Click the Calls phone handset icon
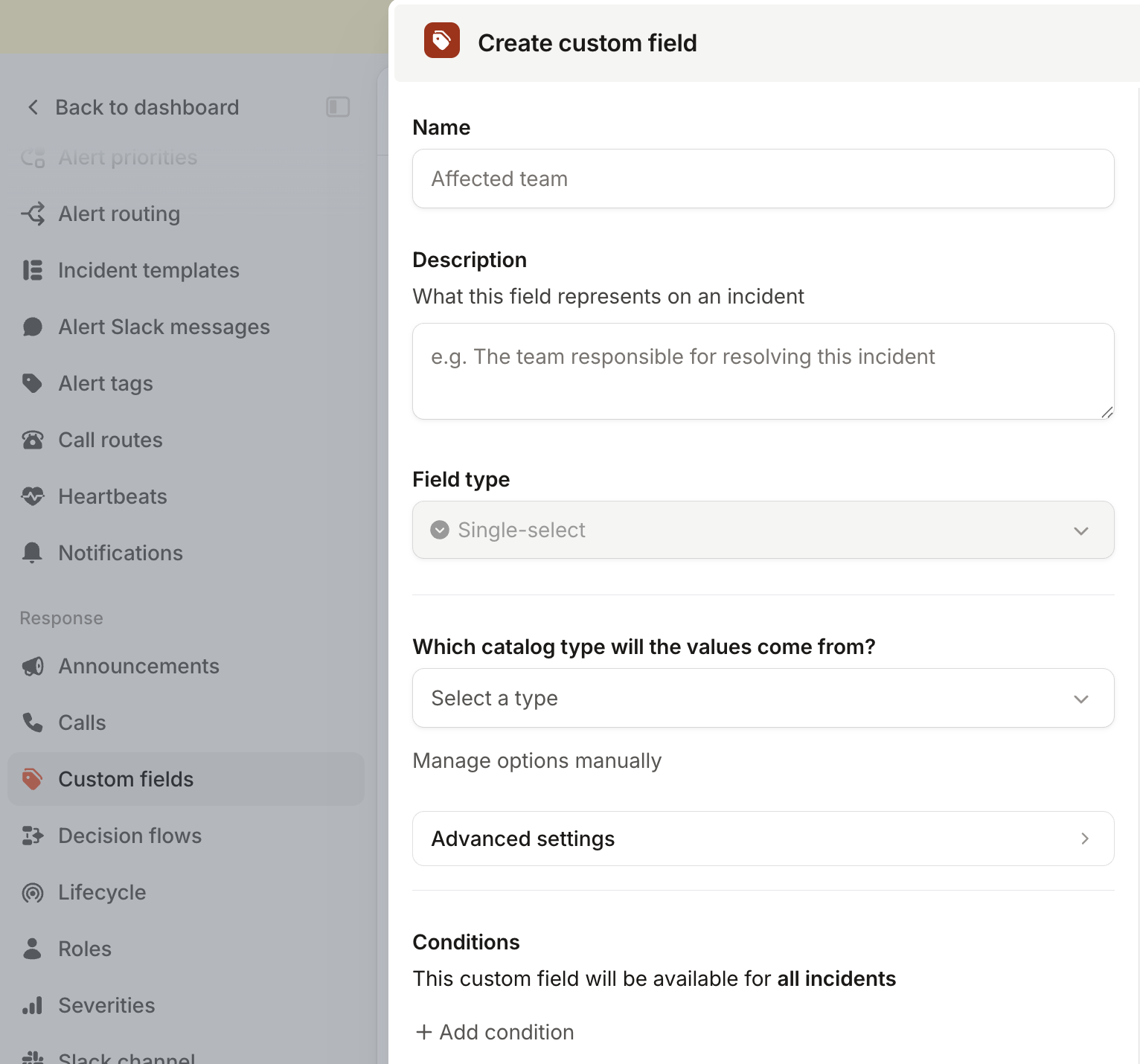Viewport: 1140px width, 1064px height. point(33,722)
